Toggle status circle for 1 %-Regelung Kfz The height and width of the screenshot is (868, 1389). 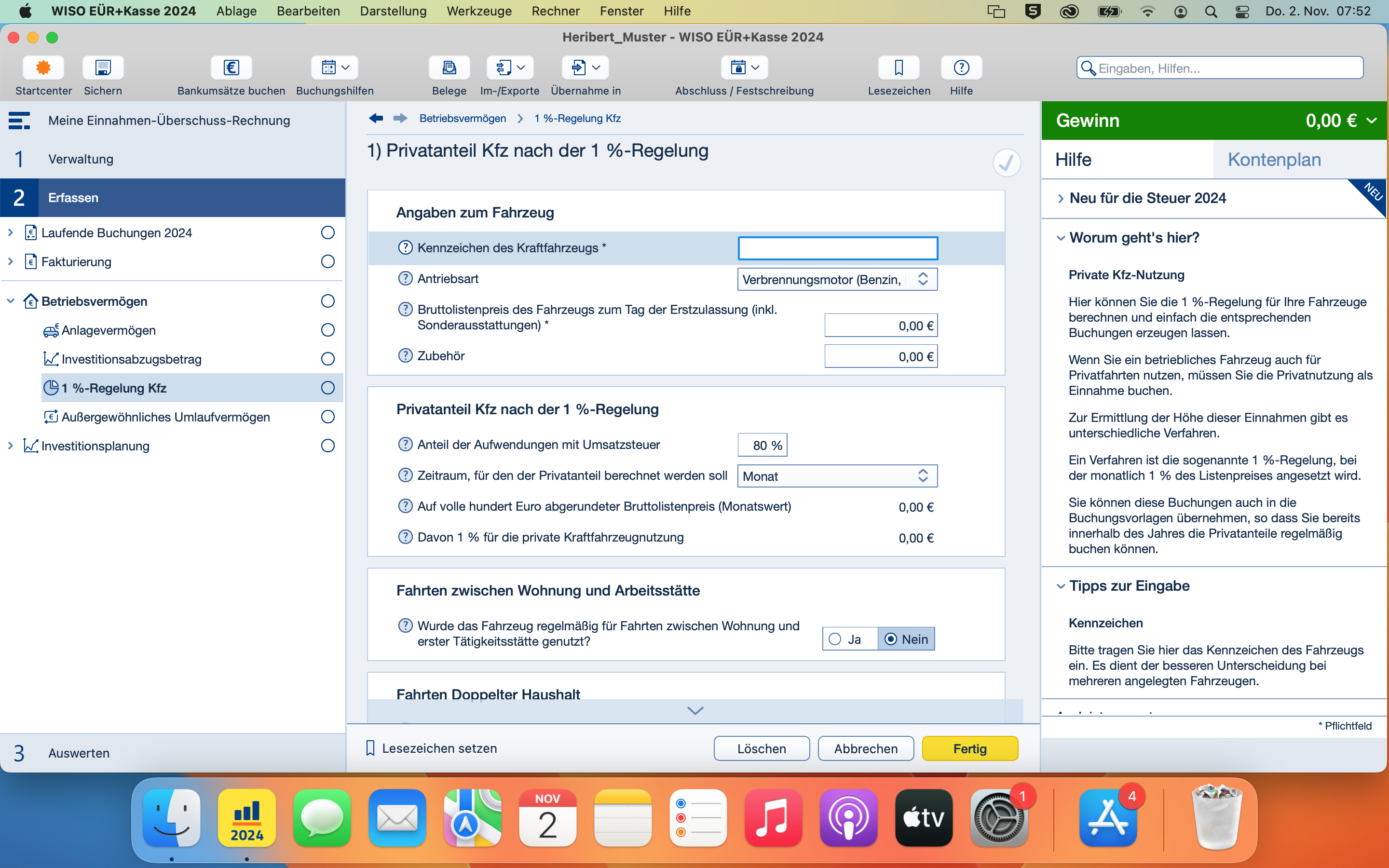click(328, 388)
